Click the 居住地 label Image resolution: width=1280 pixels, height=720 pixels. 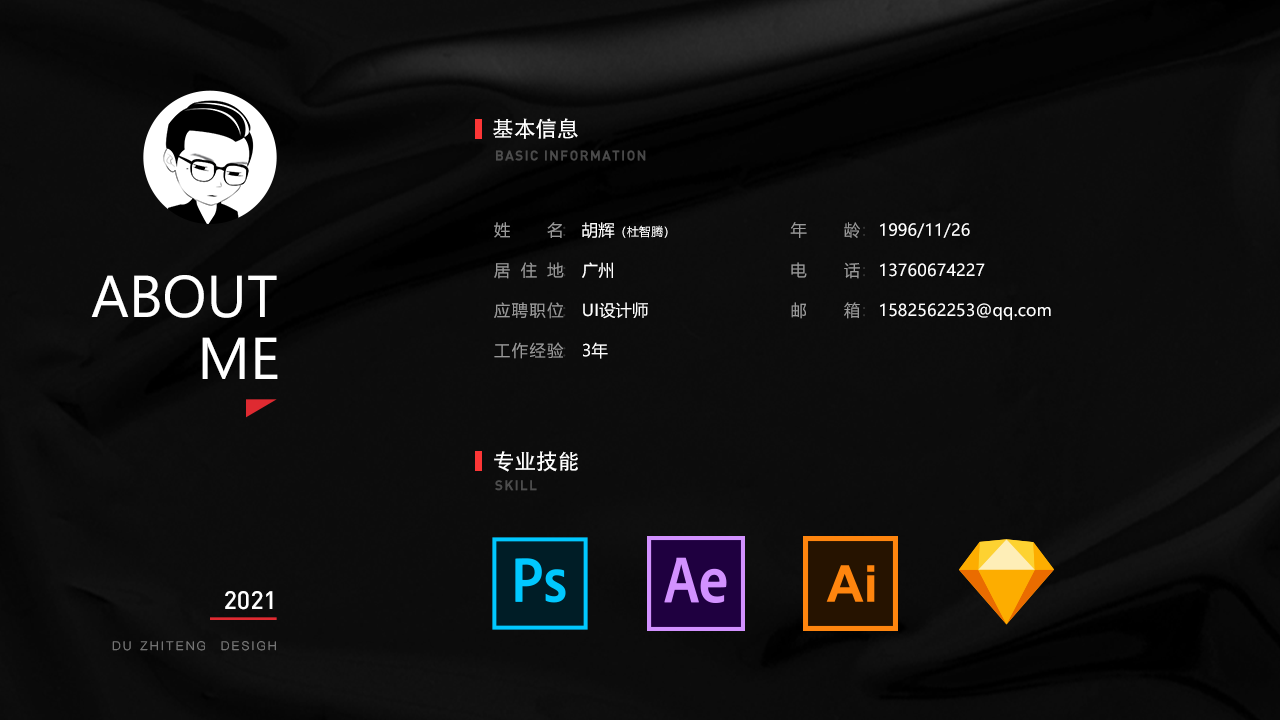[529, 270]
